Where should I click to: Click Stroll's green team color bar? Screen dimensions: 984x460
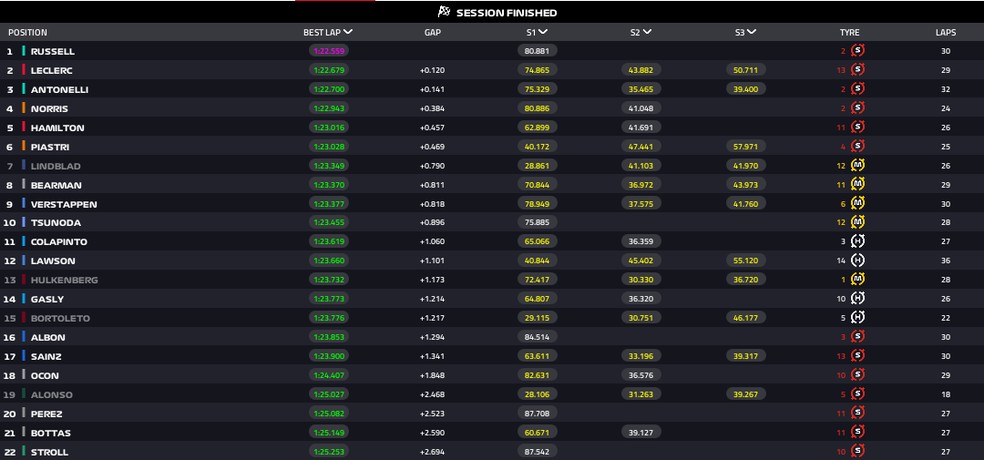[x=23, y=452]
